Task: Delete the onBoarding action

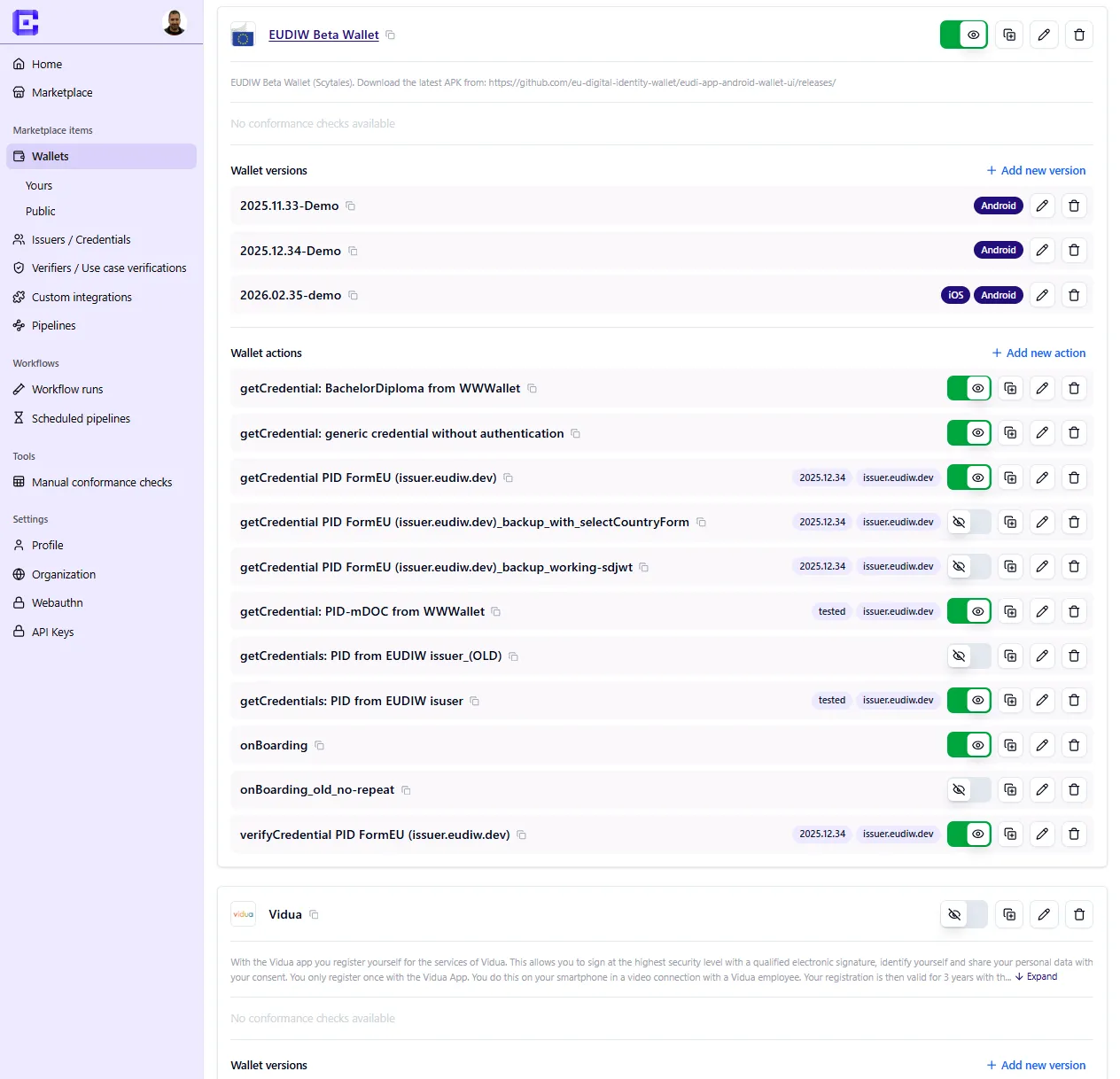Action: 1074,745
